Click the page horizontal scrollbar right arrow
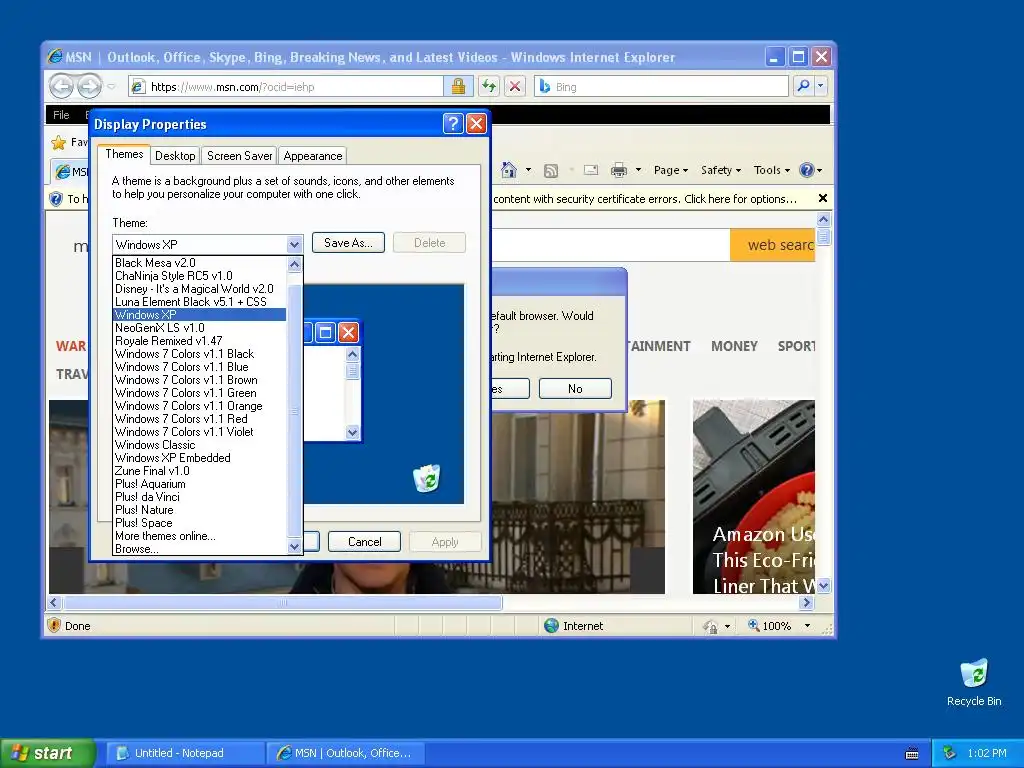The image size is (1024, 768). tap(807, 602)
